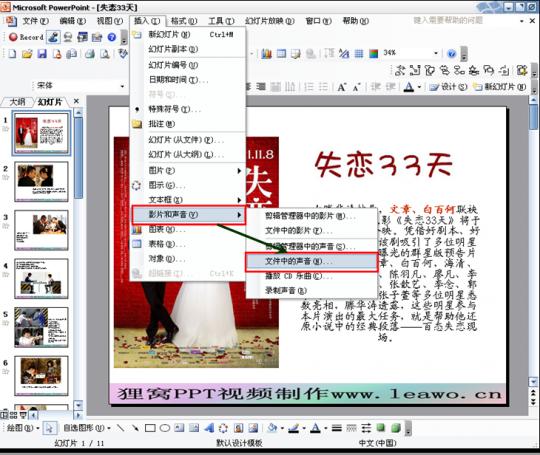Click the line color brush button

[x=294, y=428]
